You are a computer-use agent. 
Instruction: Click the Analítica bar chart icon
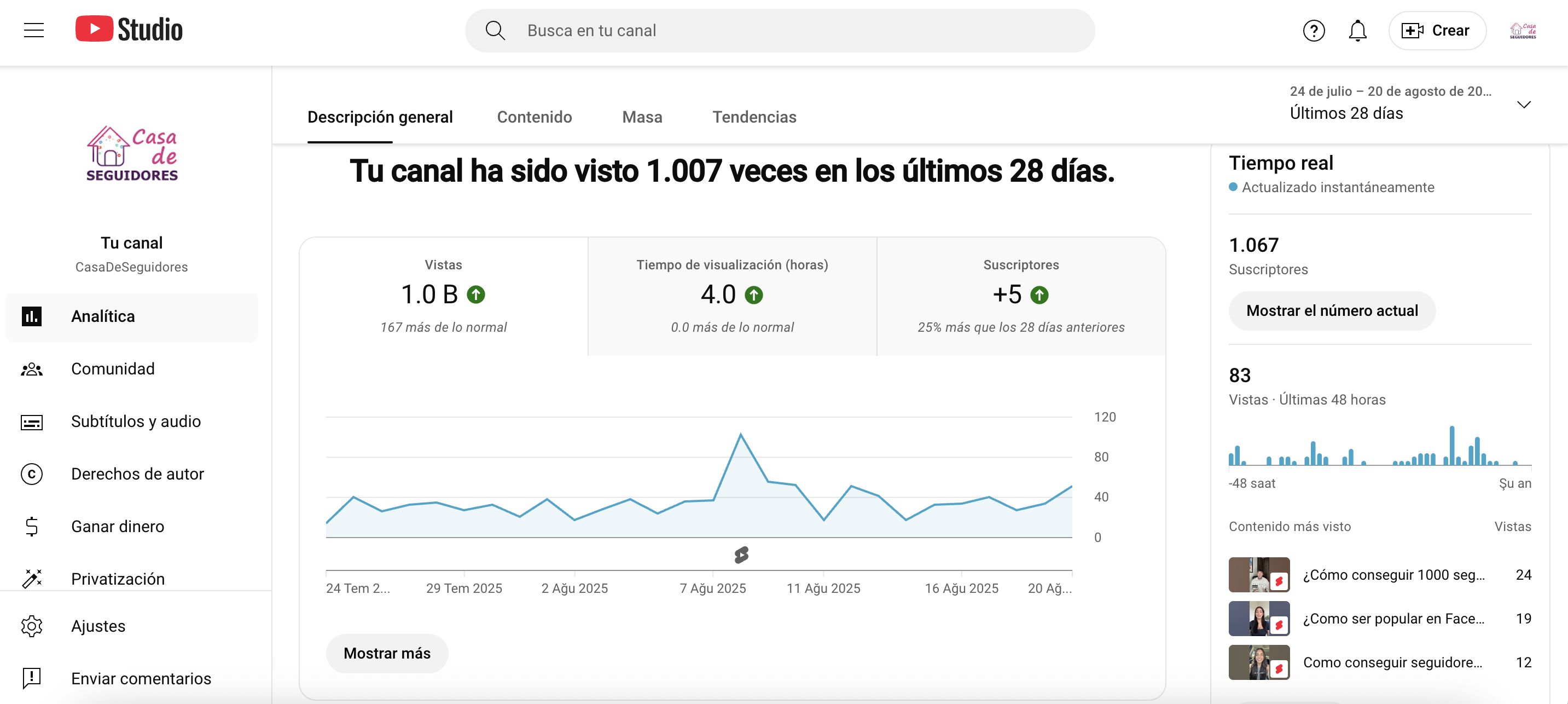coord(32,316)
